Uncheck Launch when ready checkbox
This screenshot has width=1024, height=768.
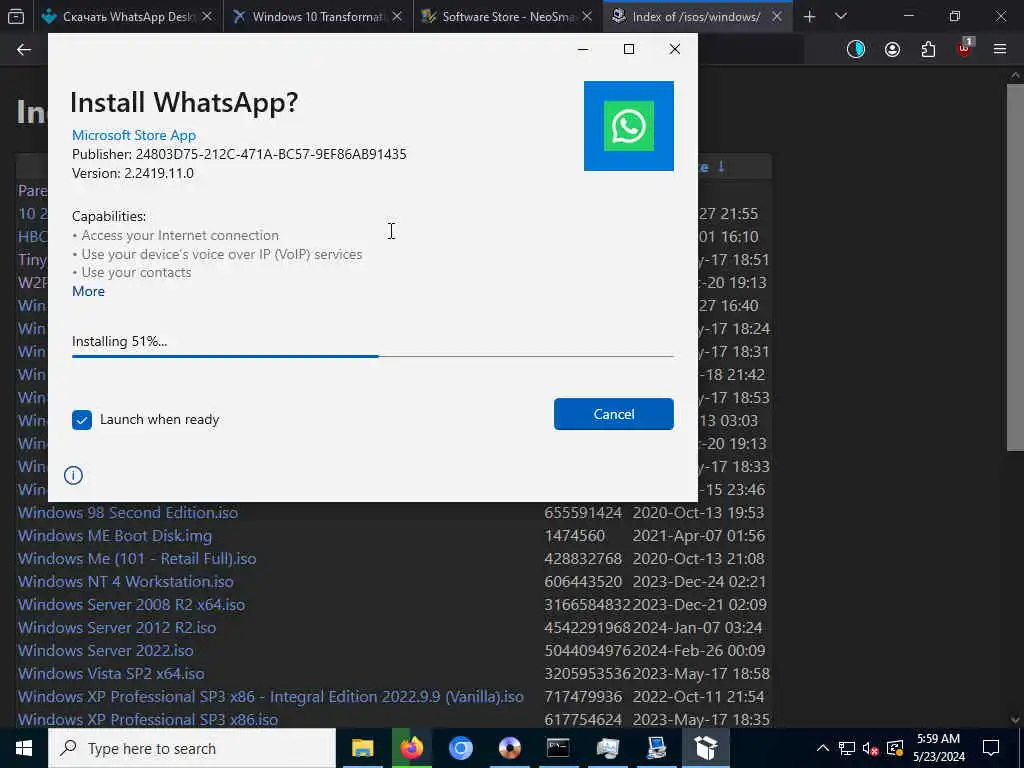point(82,420)
